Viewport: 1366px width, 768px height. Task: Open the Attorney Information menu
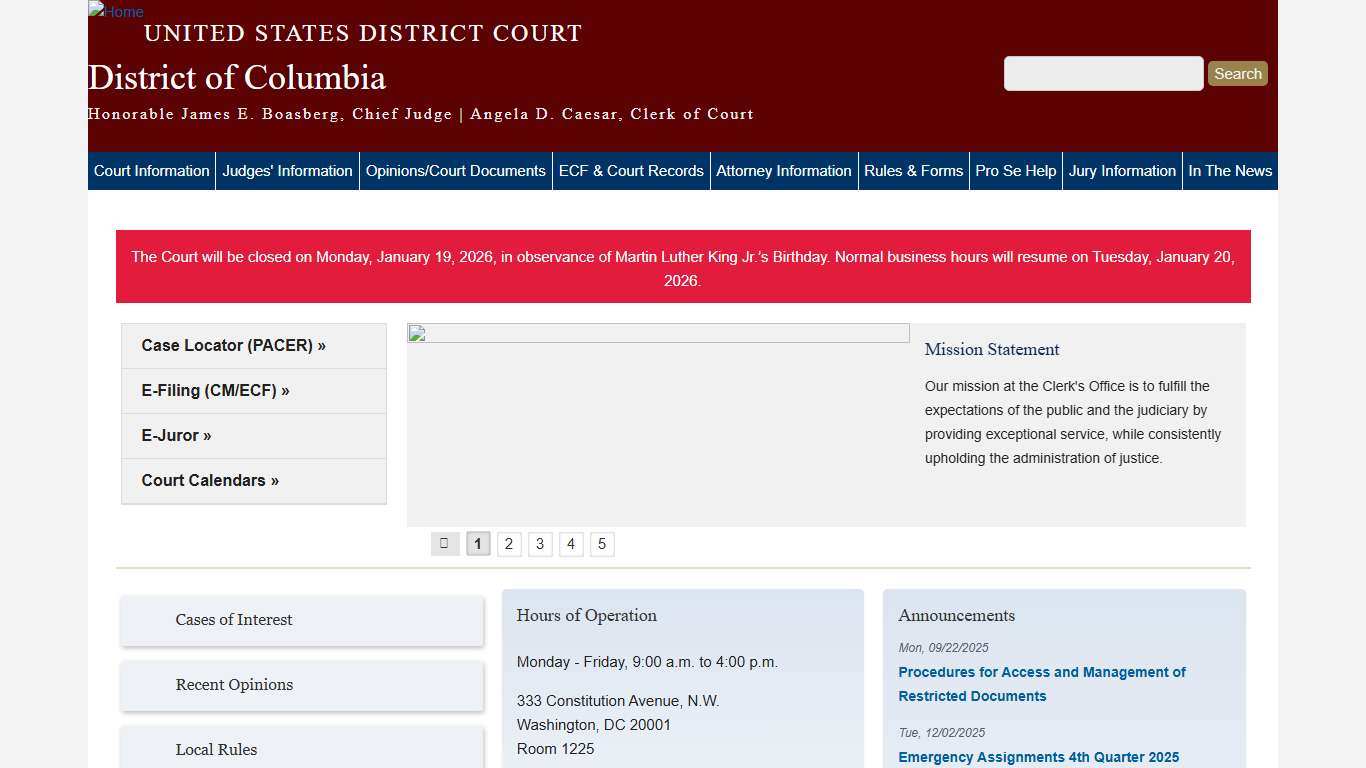(x=783, y=170)
